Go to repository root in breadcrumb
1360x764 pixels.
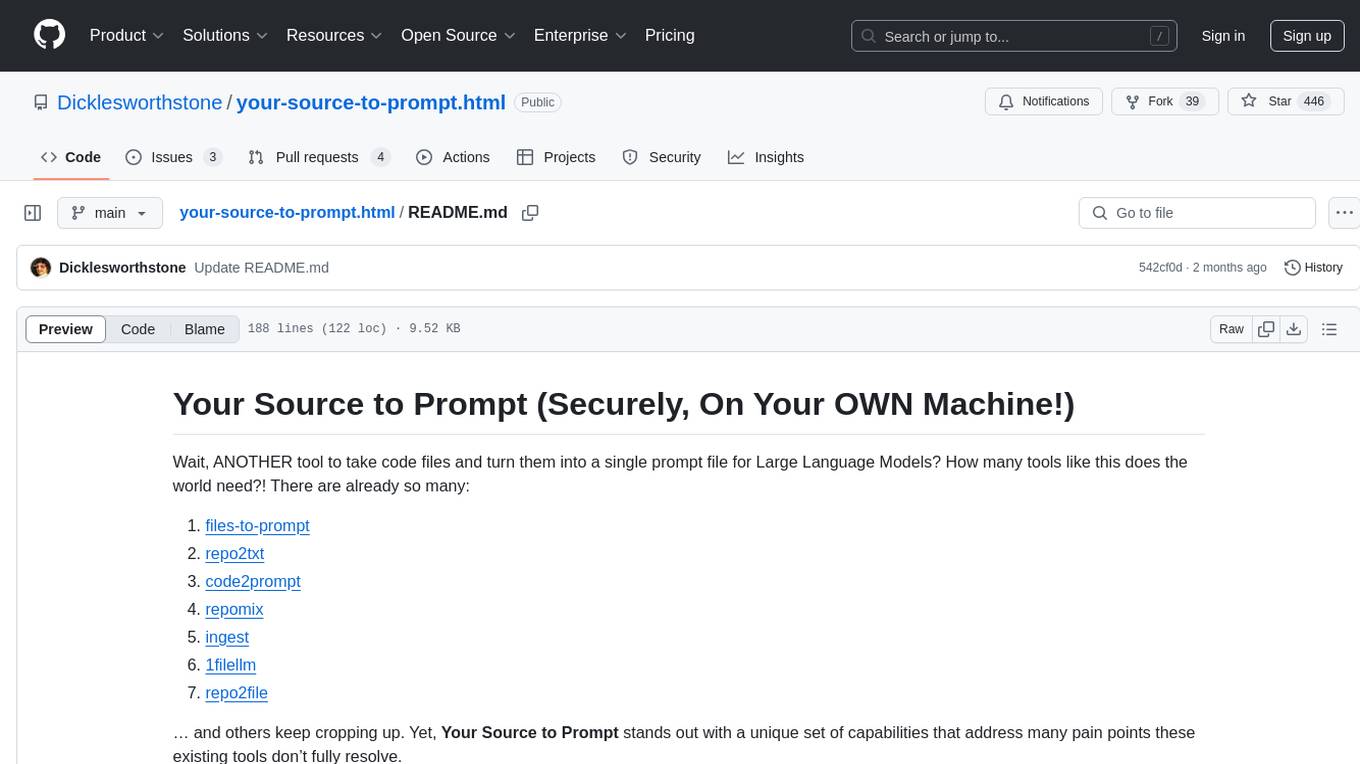[x=287, y=212]
